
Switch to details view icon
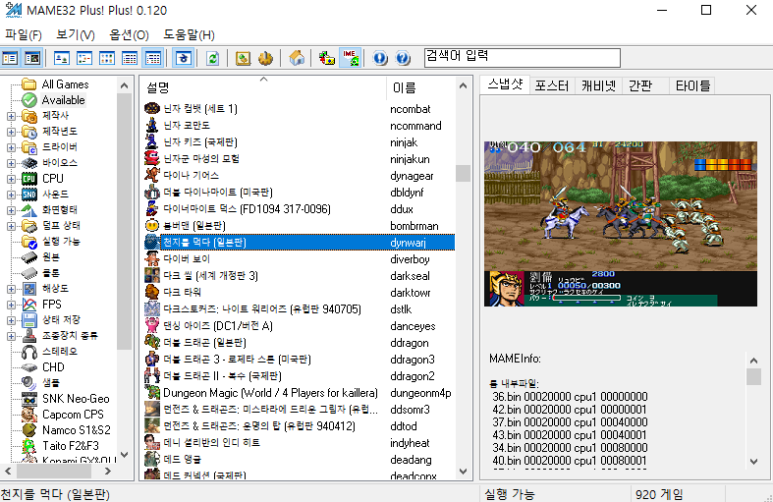click(x=130, y=58)
